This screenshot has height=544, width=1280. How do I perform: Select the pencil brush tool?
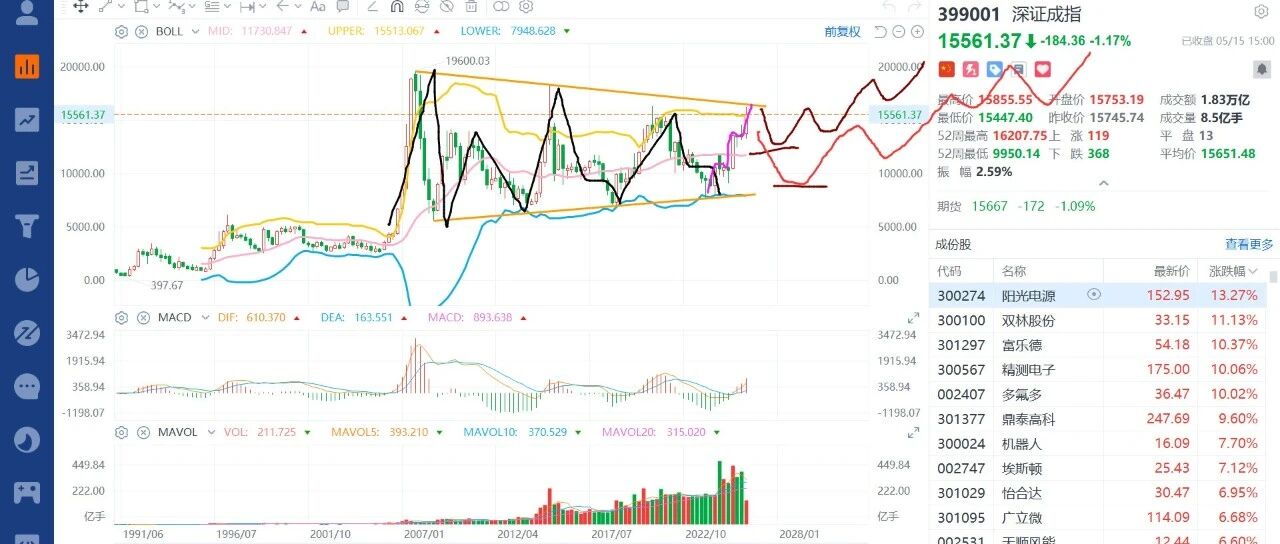[372, 6]
